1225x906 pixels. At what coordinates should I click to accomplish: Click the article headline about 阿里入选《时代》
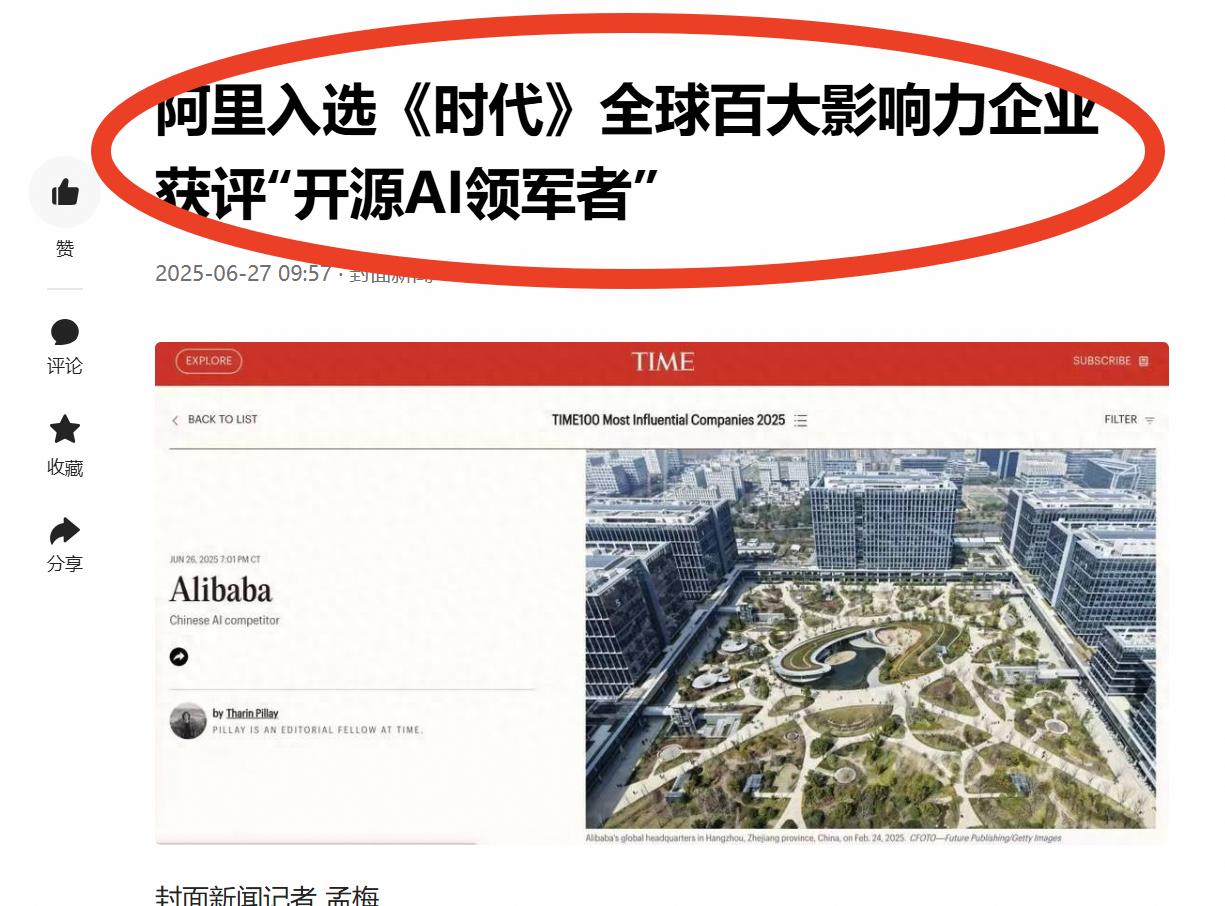(x=627, y=154)
